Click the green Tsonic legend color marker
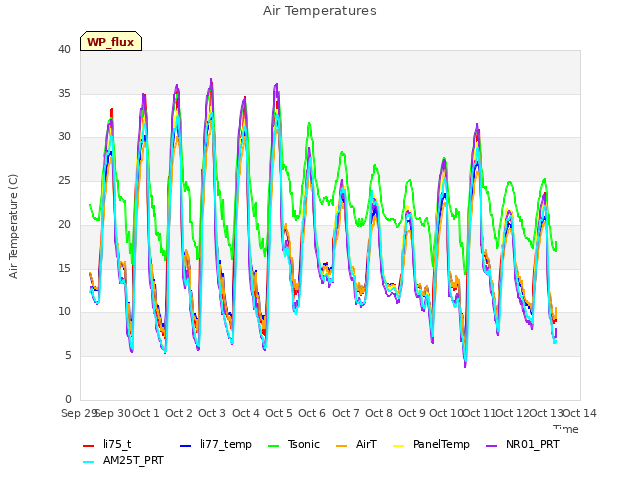 273,446
